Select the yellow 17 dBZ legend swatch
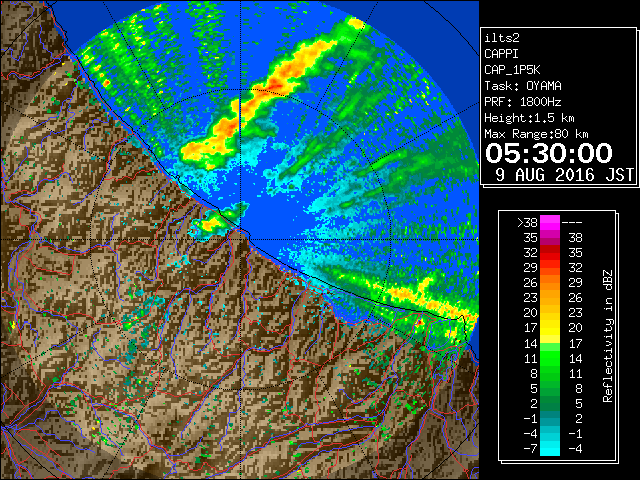The image size is (640, 480). click(550, 328)
